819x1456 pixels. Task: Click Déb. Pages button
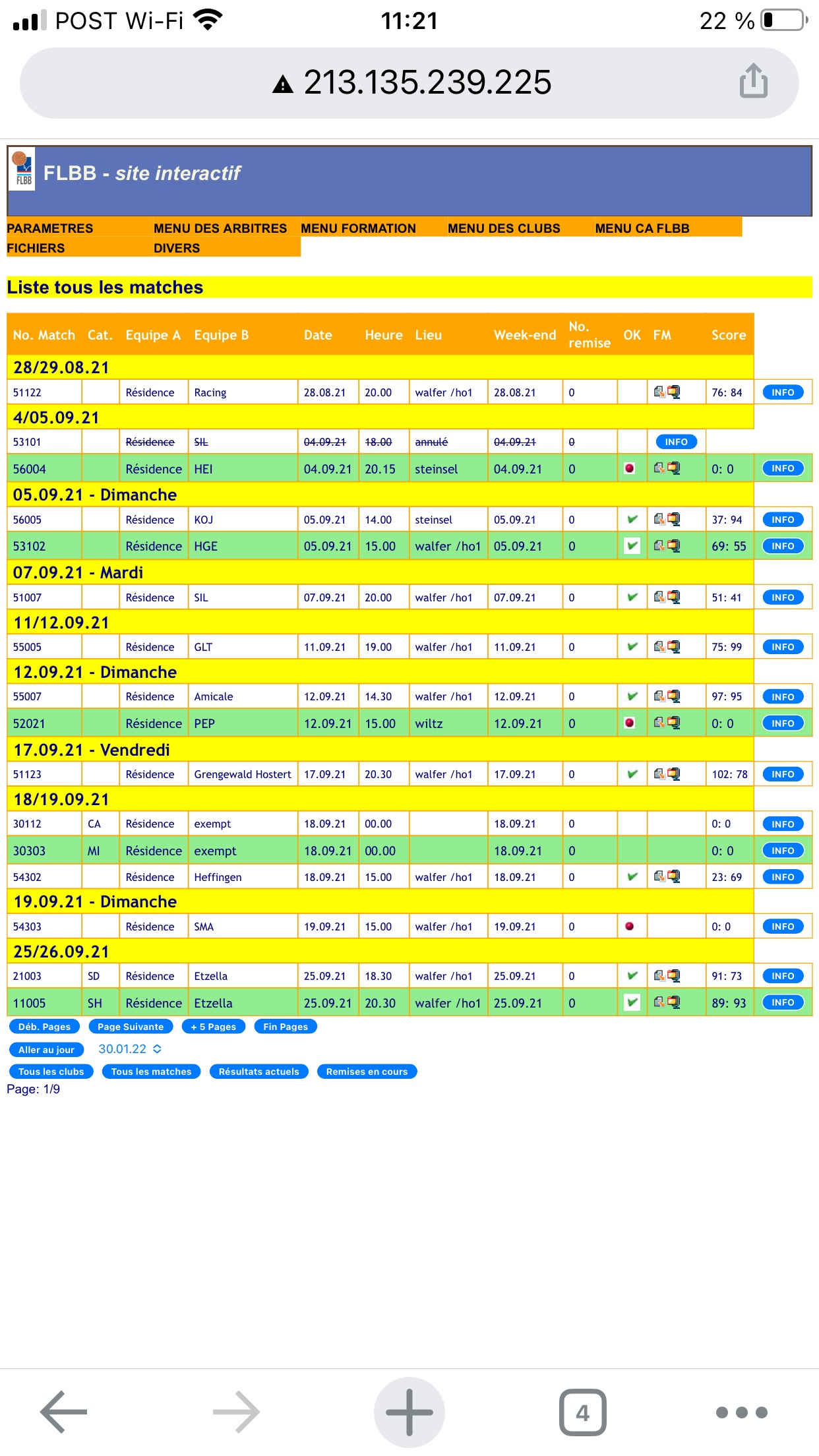(x=44, y=1026)
